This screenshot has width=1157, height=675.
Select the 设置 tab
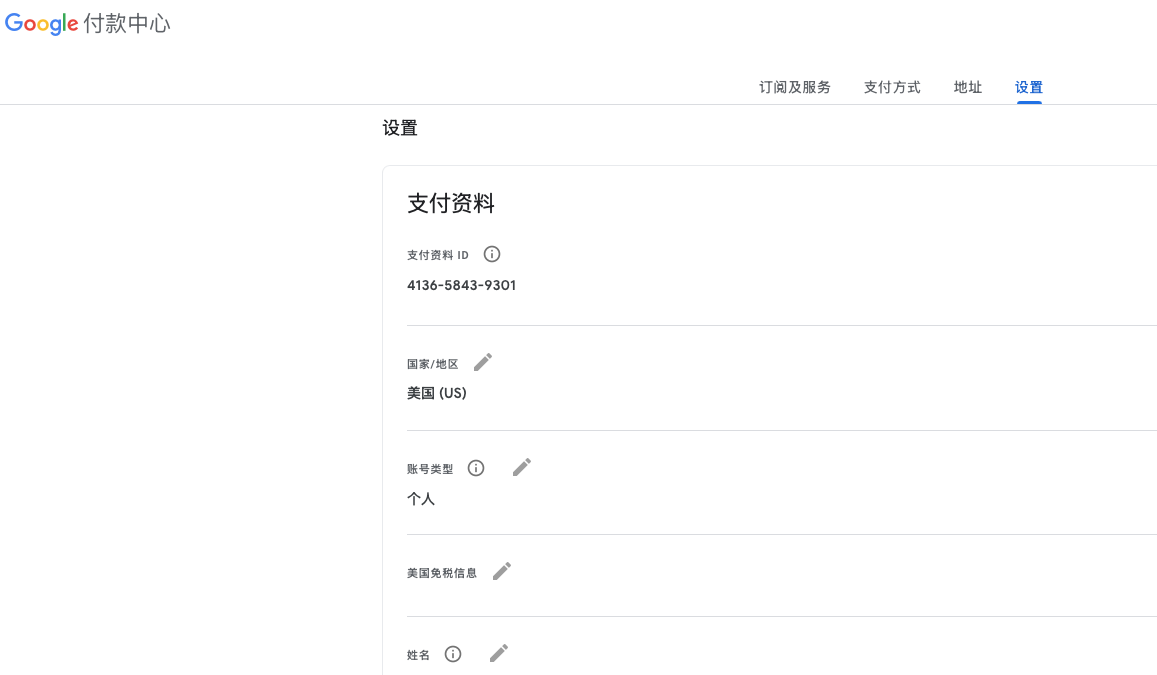[1029, 87]
